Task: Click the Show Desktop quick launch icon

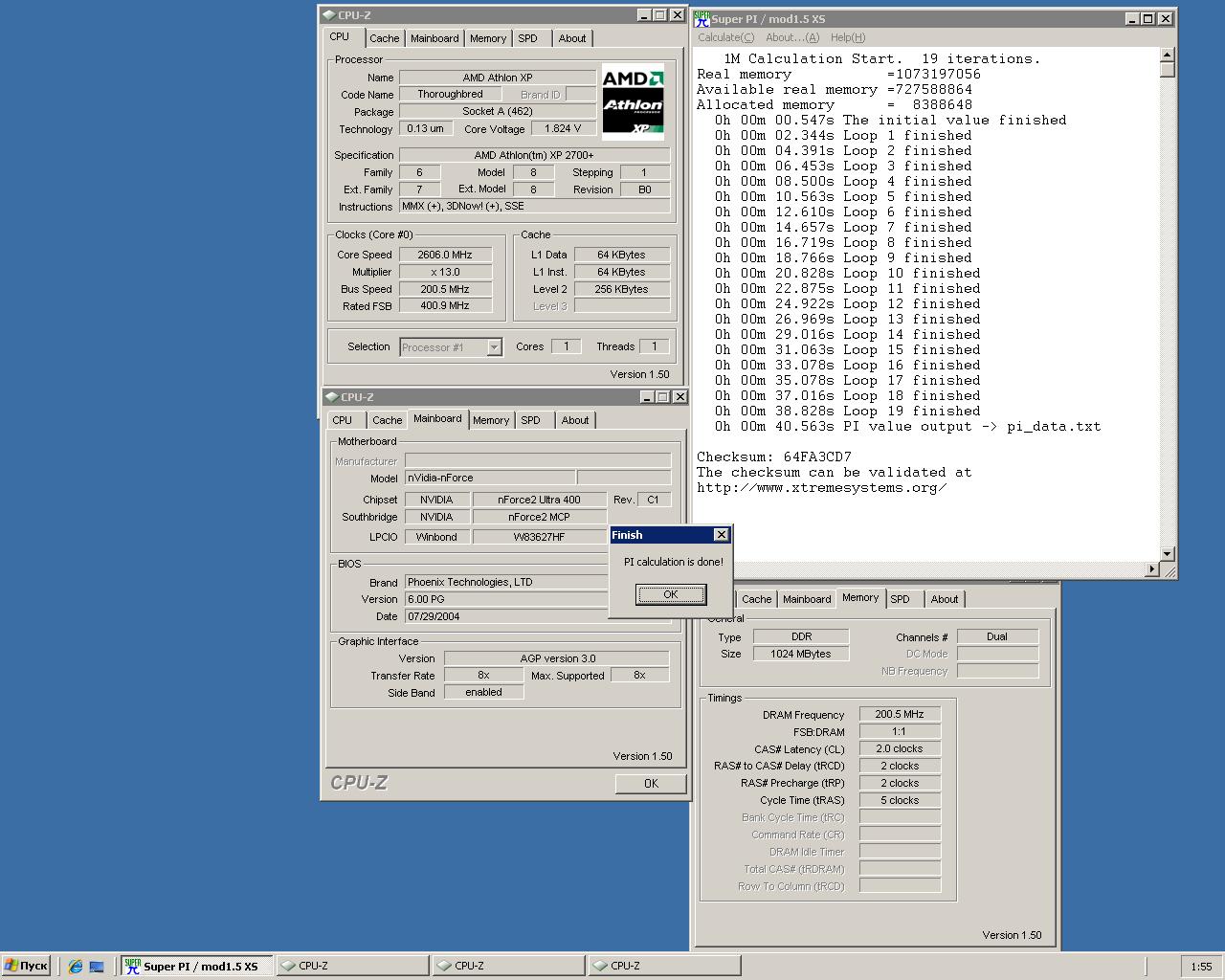Action: pos(97,967)
